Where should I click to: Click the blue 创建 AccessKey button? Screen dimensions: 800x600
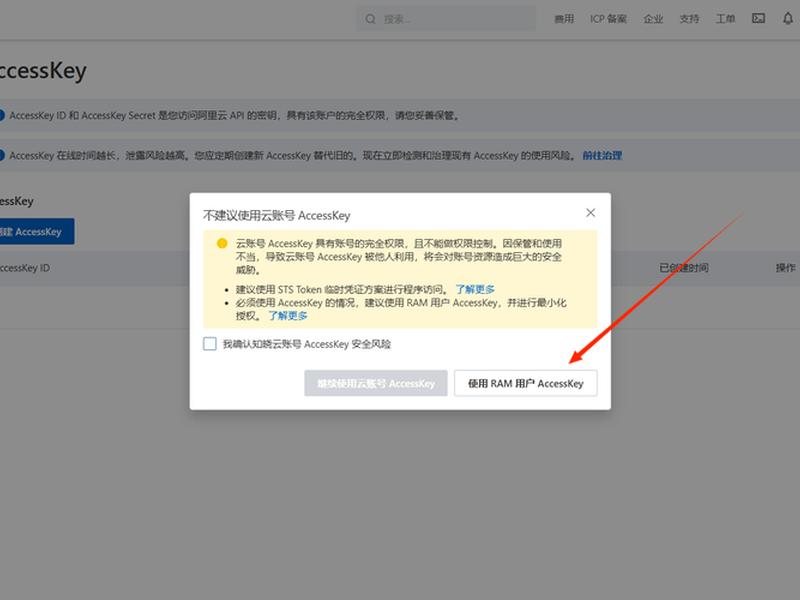tap(37, 232)
